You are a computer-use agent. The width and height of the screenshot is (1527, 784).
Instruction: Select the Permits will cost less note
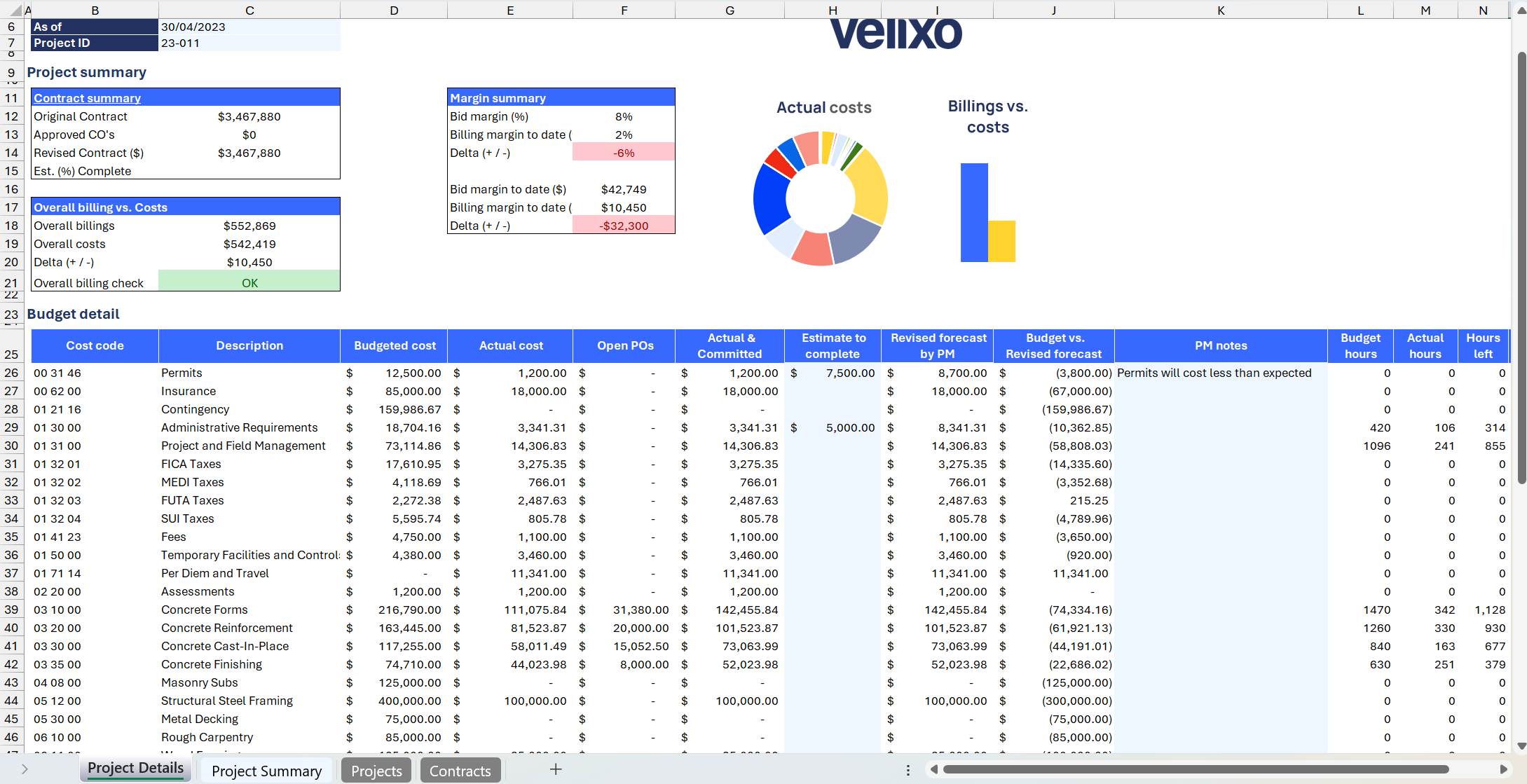pos(1221,373)
